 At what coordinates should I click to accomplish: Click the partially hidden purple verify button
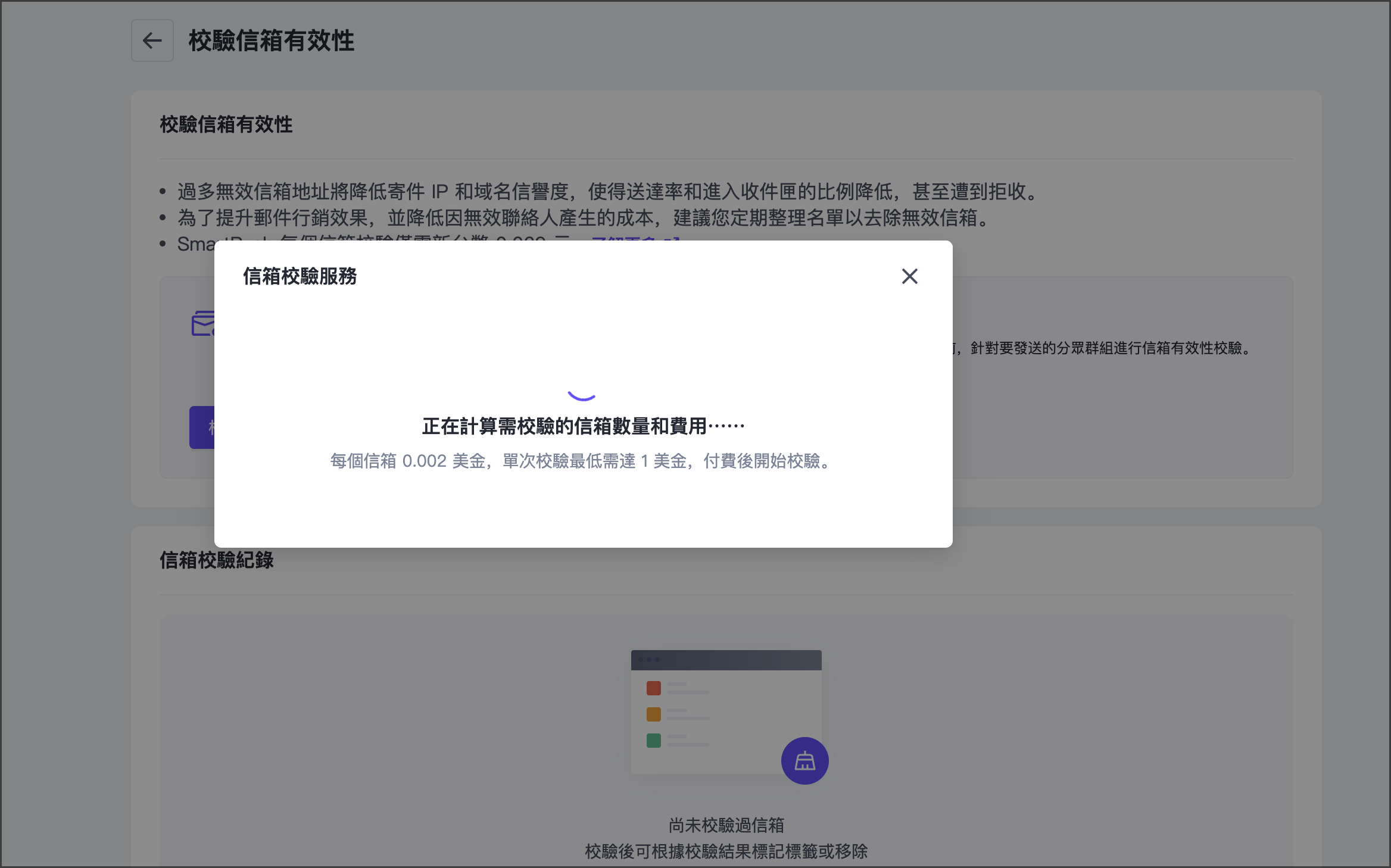[x=202, y=427]
